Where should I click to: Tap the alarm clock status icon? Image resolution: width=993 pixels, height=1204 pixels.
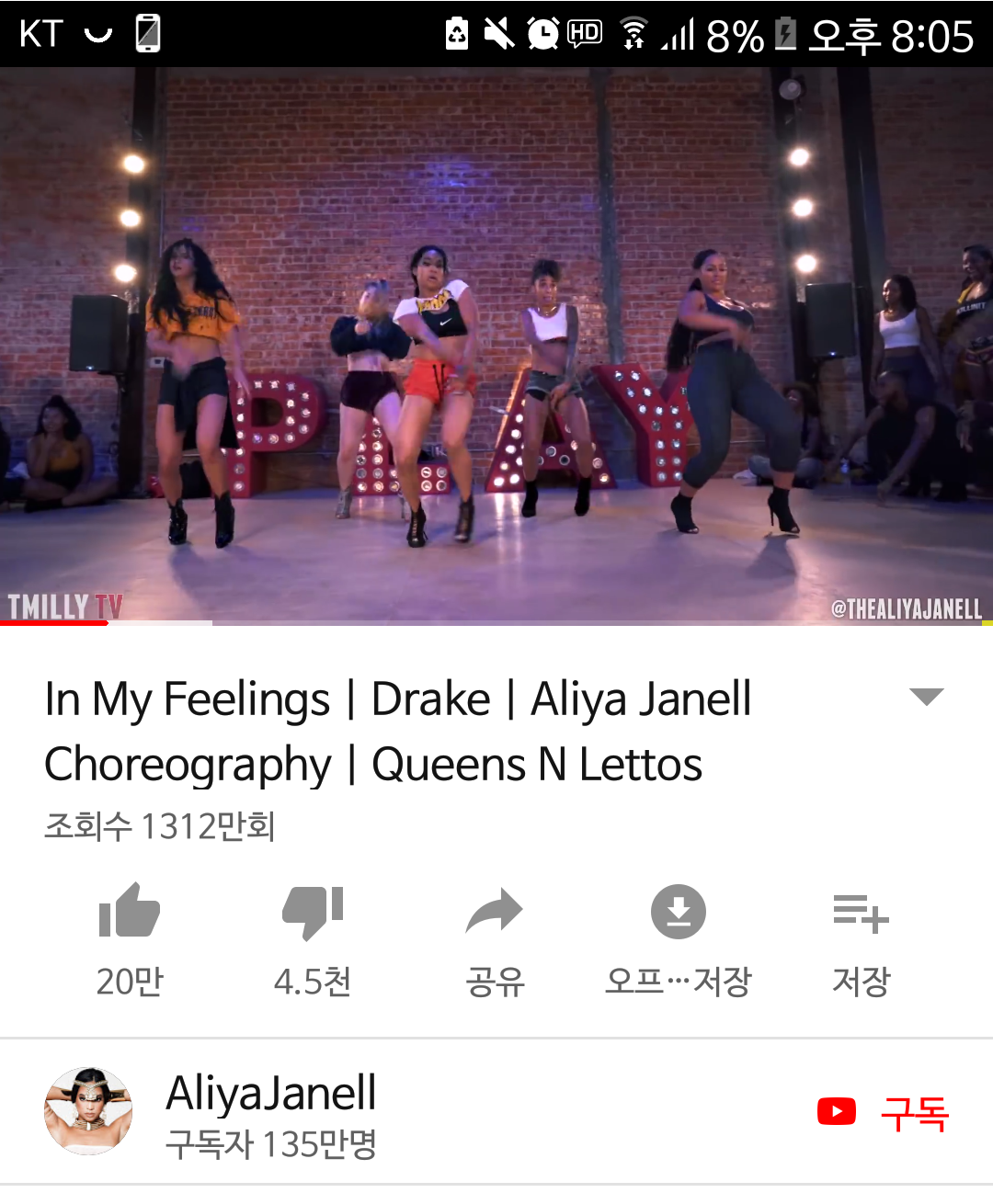(543, 34)
